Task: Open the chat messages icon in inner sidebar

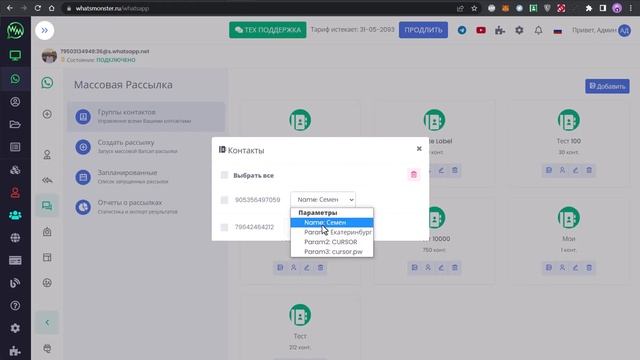Action: tap(47, 205)
